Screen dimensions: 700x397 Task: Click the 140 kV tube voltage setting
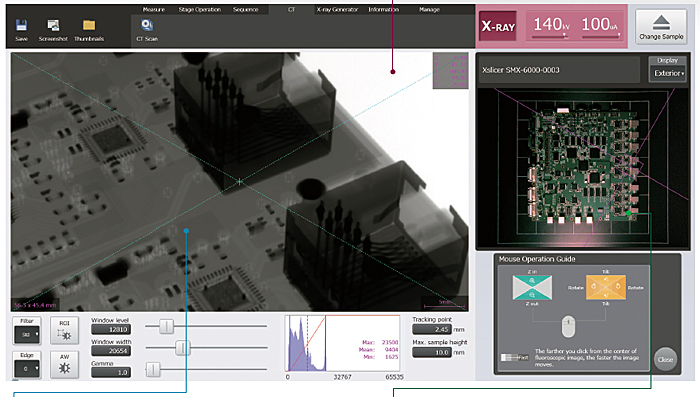point(551,25)
